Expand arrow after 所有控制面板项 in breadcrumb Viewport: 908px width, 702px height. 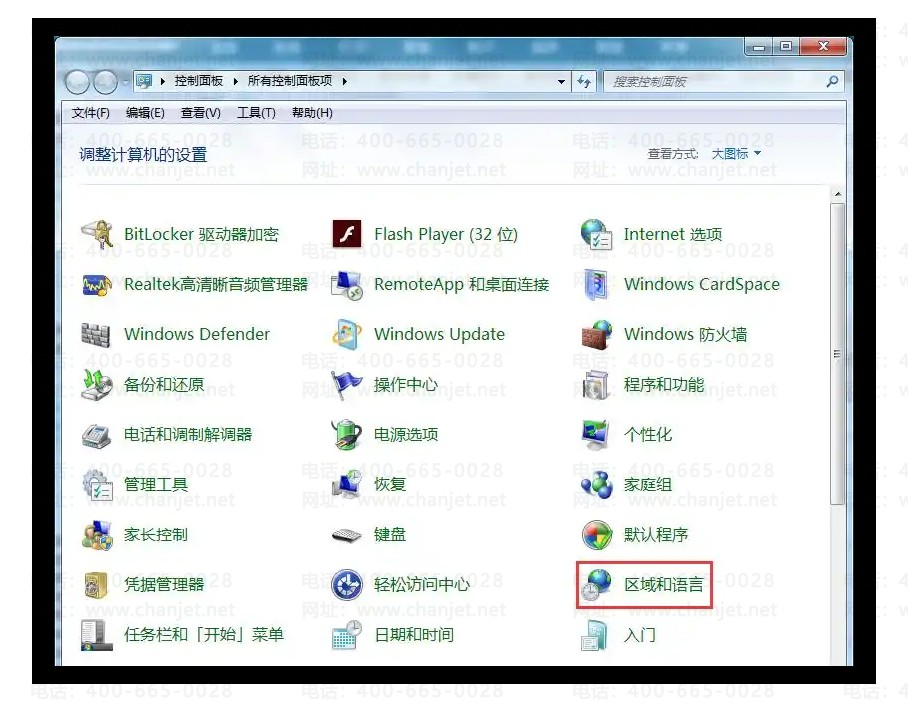345,82
